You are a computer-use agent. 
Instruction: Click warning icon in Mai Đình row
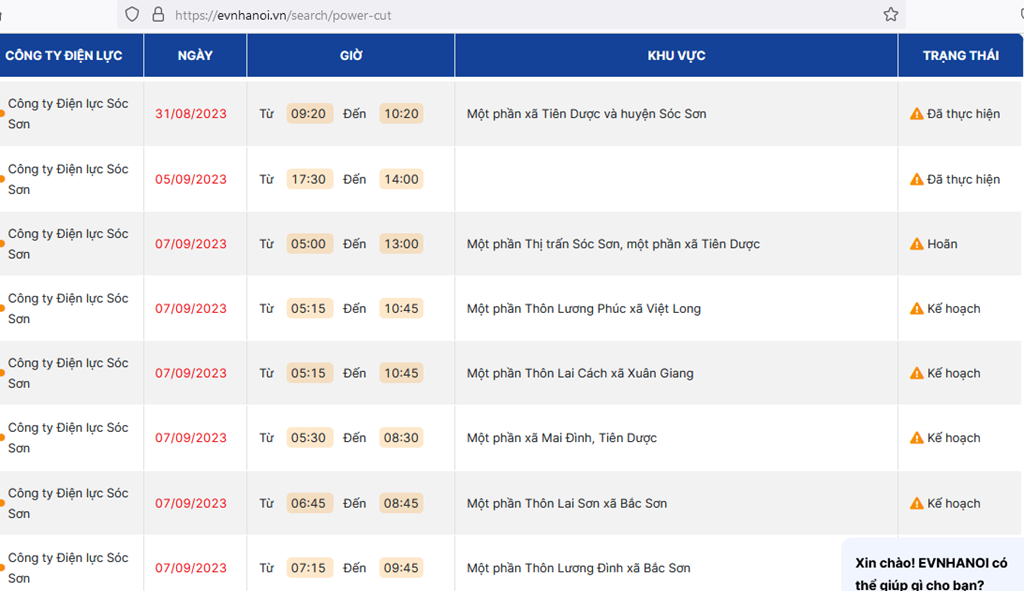click(916, 438)
